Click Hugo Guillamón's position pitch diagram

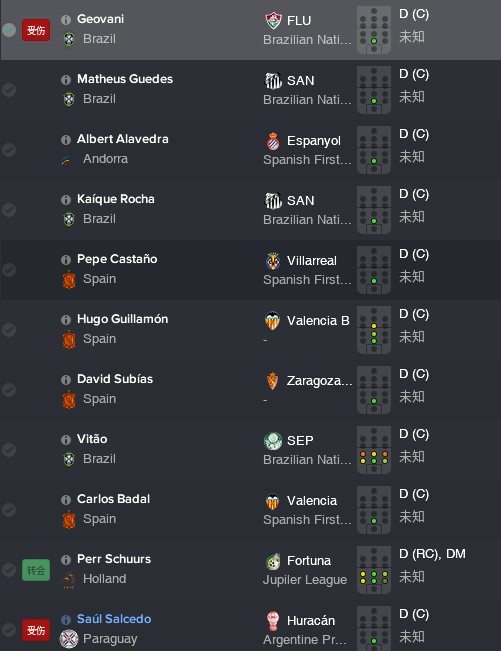[x=374, y=330]
